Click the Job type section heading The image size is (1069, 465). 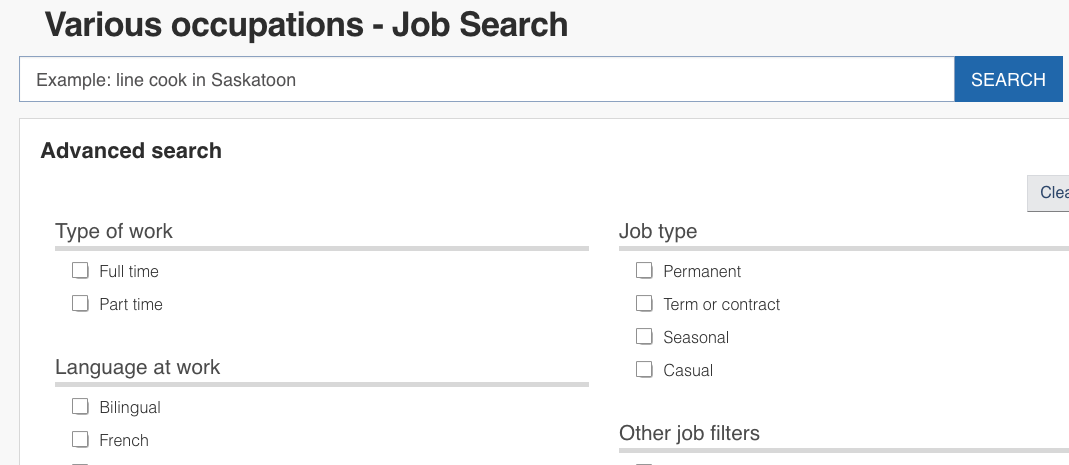pos(658,231)
